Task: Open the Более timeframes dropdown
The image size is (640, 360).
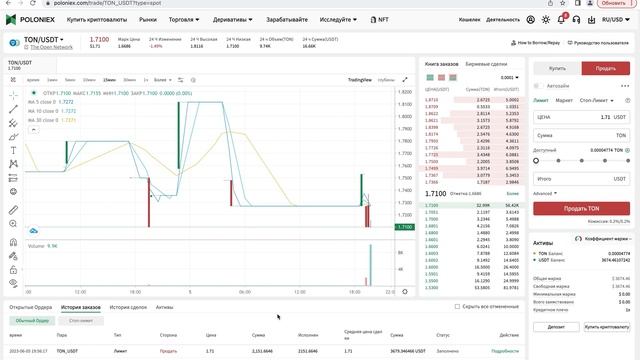Action: coord(163,80)
